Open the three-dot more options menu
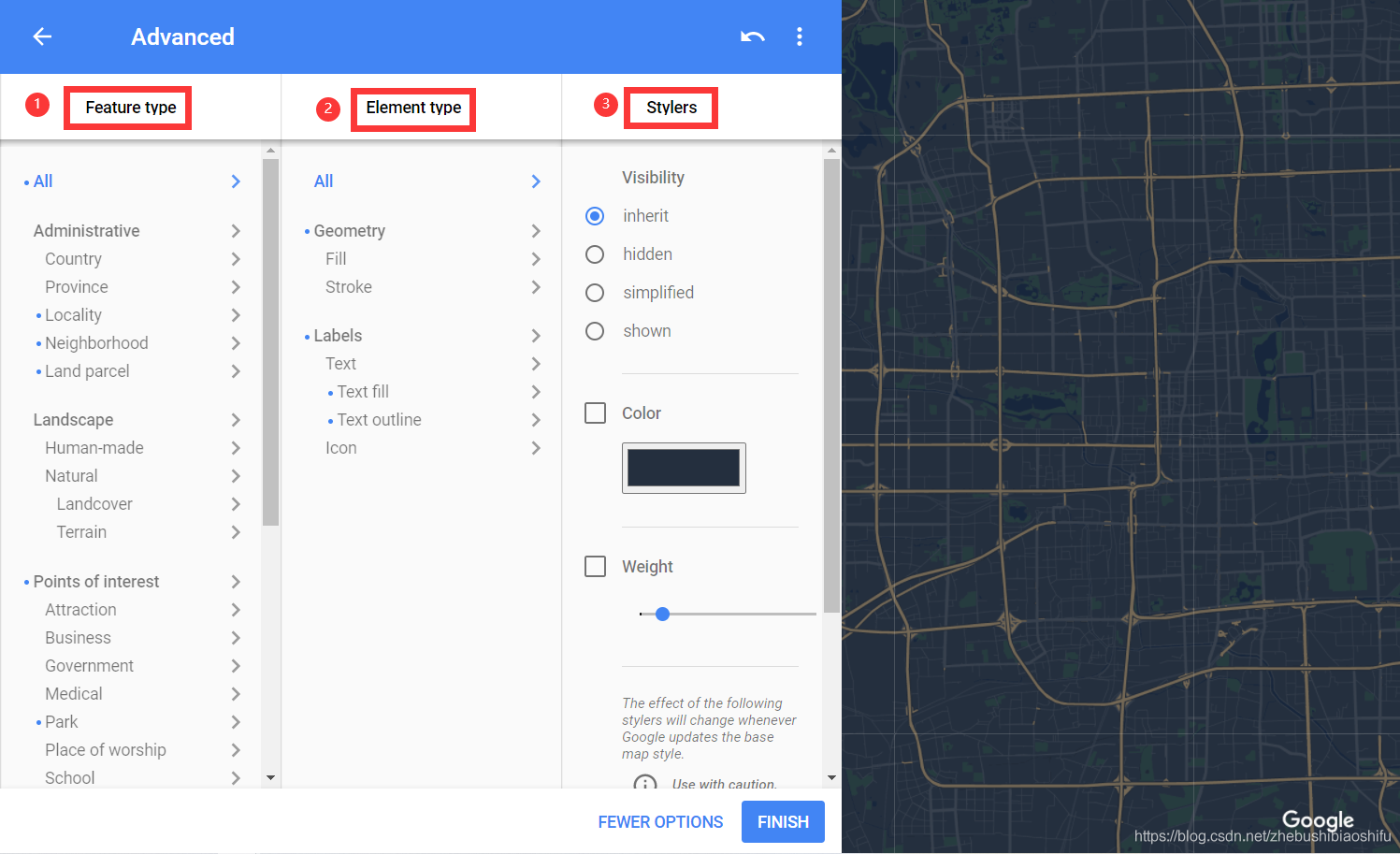The image size is (1400, 854). pos(799,36)
